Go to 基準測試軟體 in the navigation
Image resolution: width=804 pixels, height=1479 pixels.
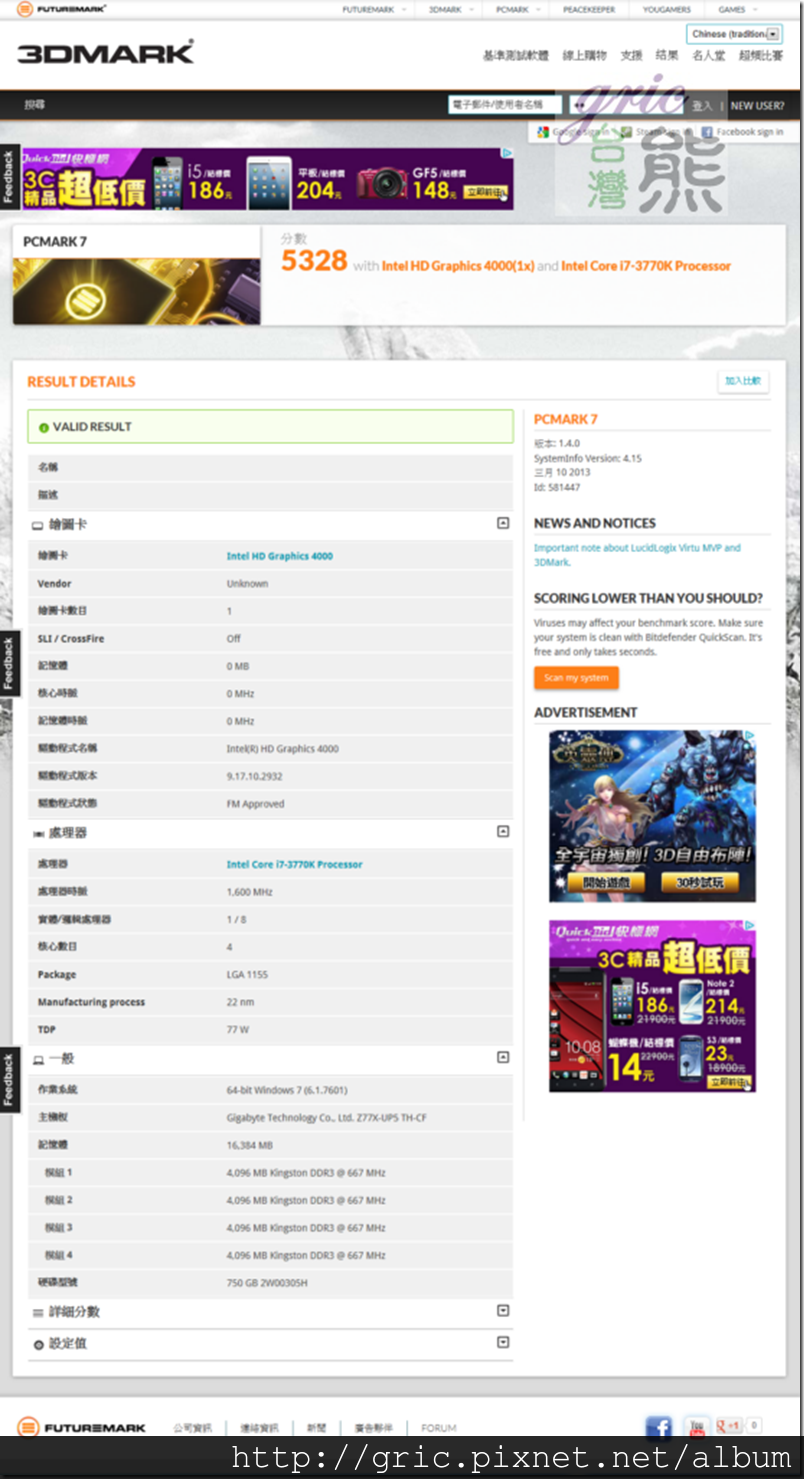point(516,56)
